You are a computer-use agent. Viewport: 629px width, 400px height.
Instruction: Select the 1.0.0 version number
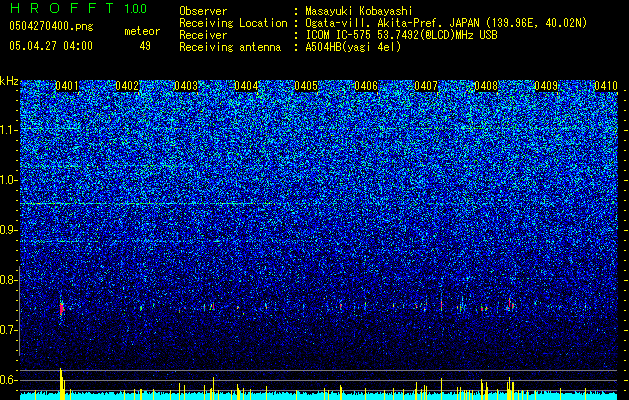[x=135, y=8]
